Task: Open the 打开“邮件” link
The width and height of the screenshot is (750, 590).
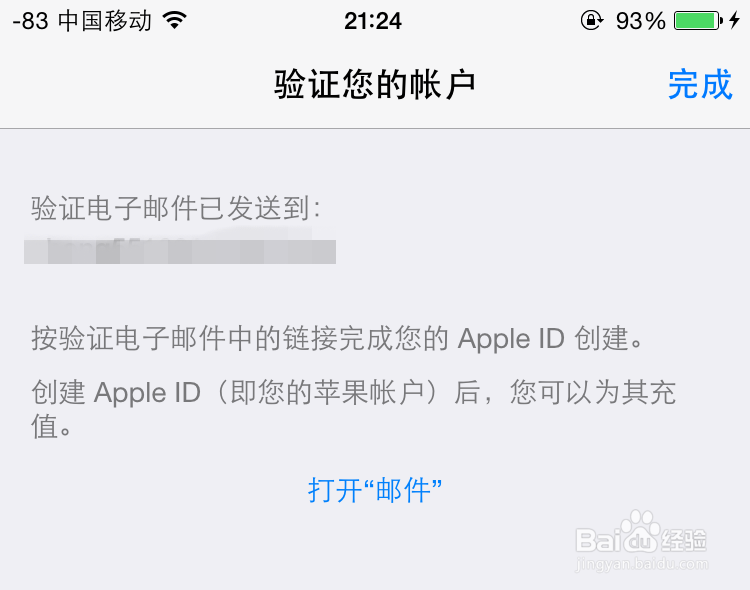Action: [375, 490]
